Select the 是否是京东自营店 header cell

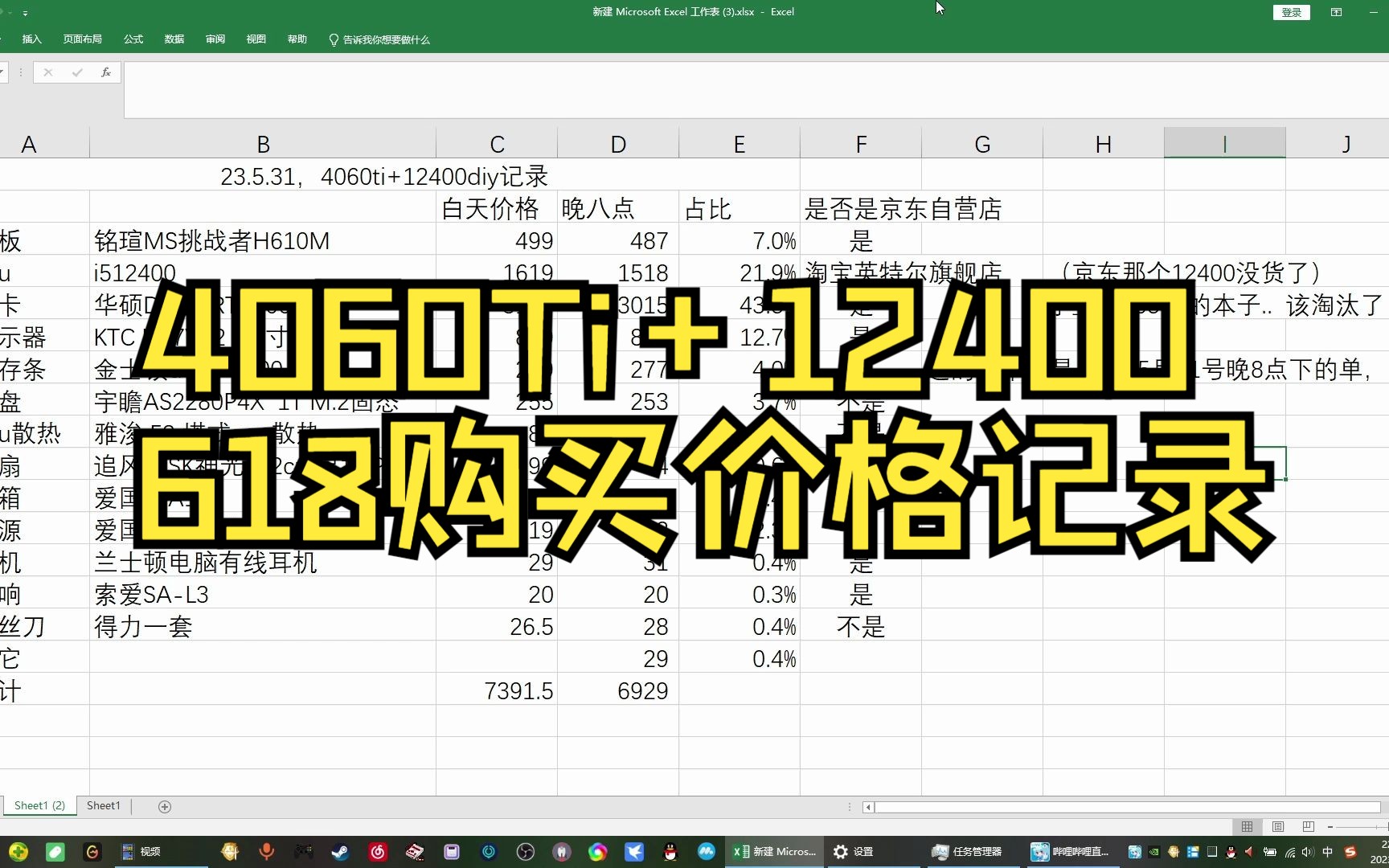click(x=903, y=208)
